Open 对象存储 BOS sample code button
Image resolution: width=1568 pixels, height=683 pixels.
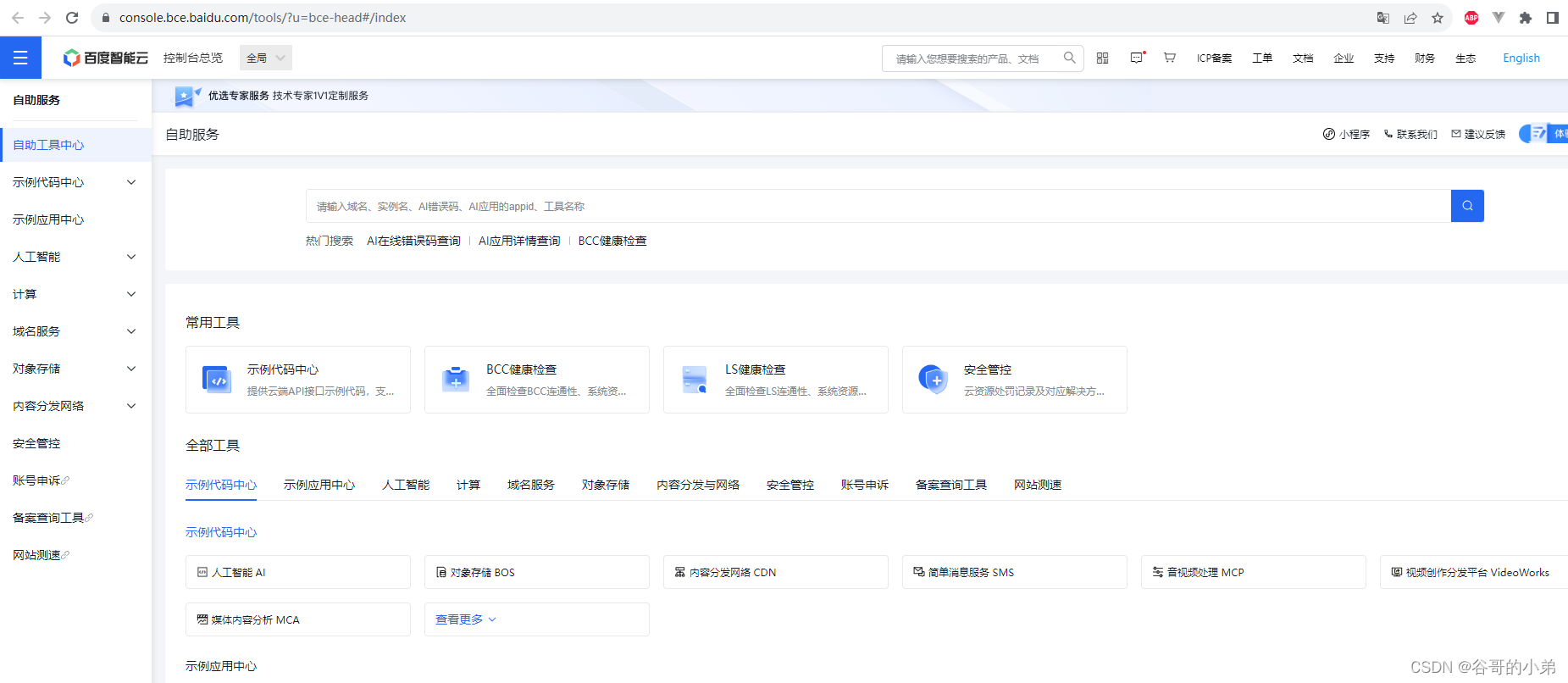tap(537, 572)
